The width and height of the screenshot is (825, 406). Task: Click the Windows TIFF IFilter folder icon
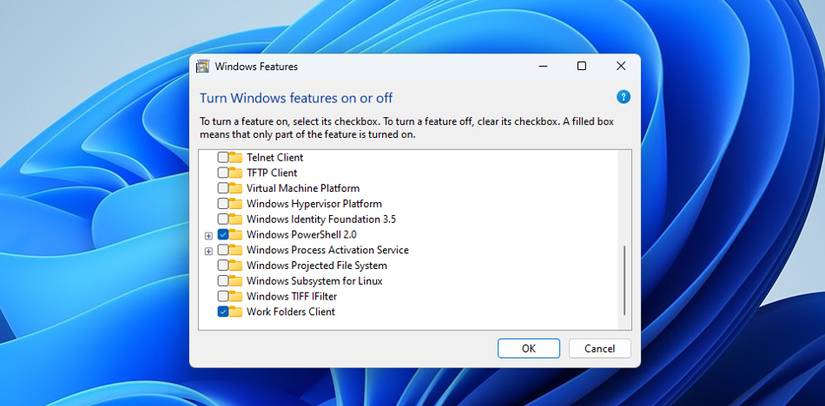tap(235, 296)
